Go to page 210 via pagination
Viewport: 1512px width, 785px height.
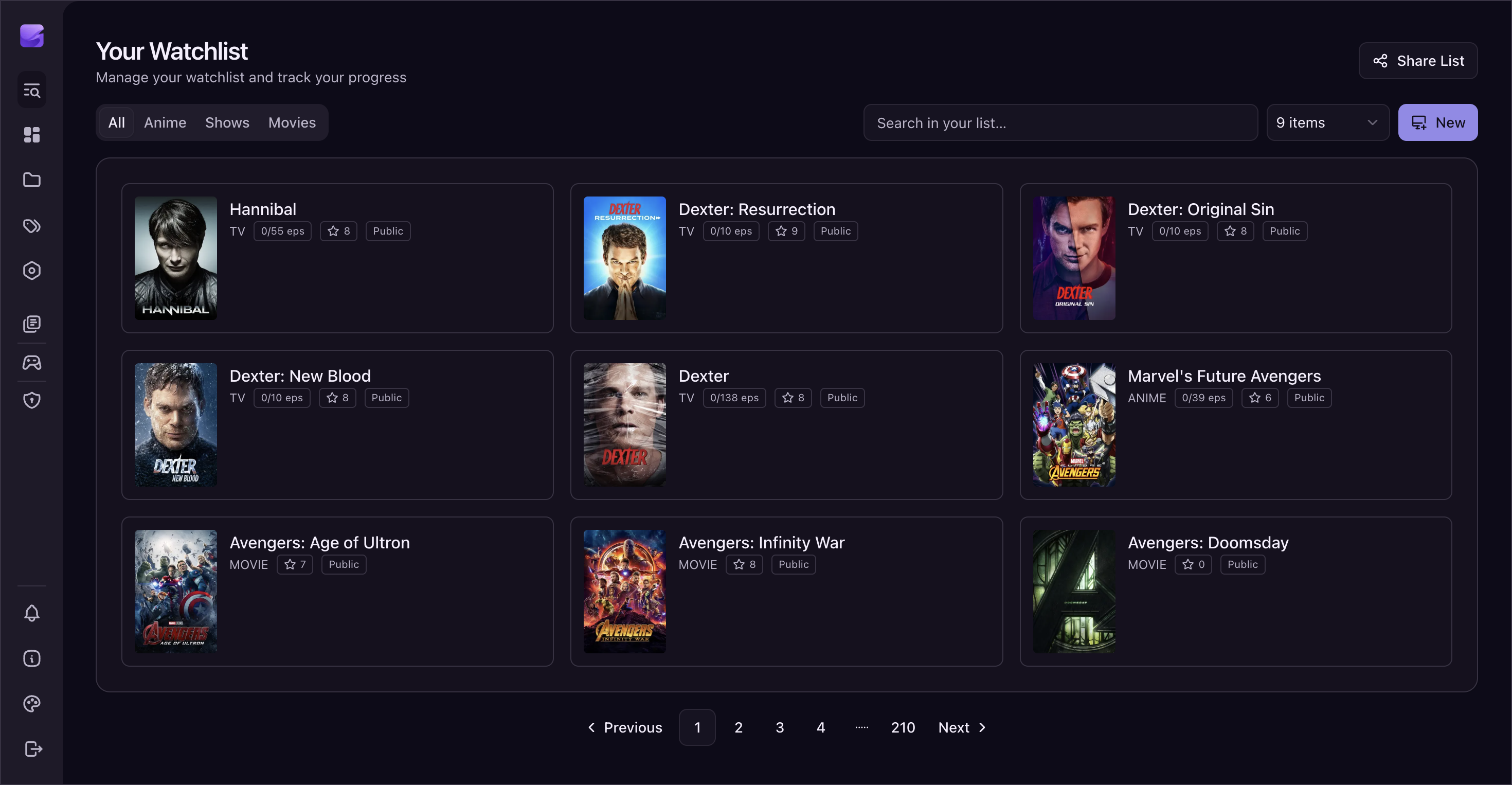(903, 727)
